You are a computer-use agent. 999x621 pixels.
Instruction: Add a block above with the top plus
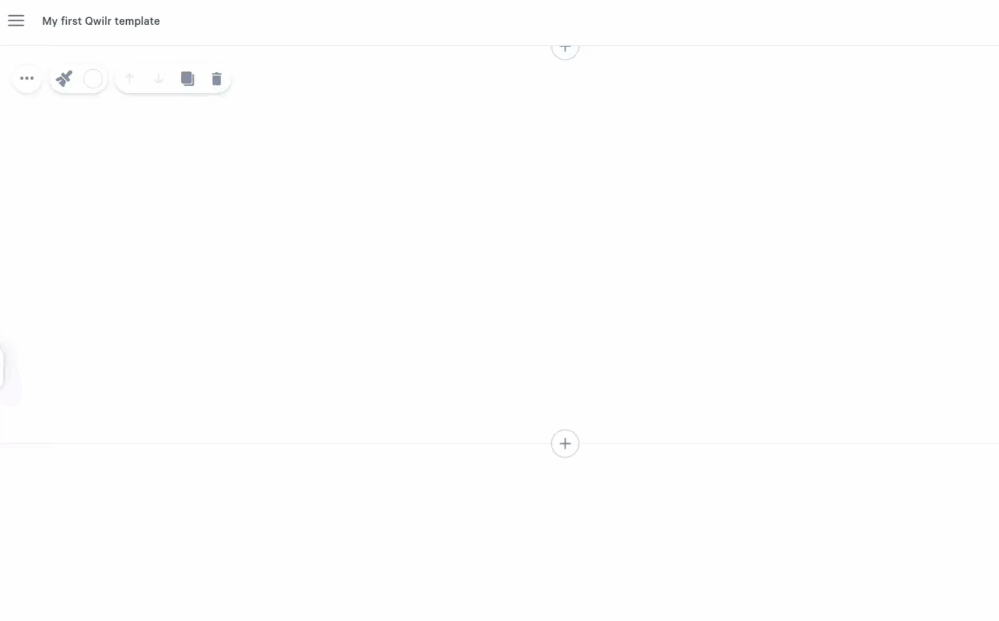(x=565, y=50)
